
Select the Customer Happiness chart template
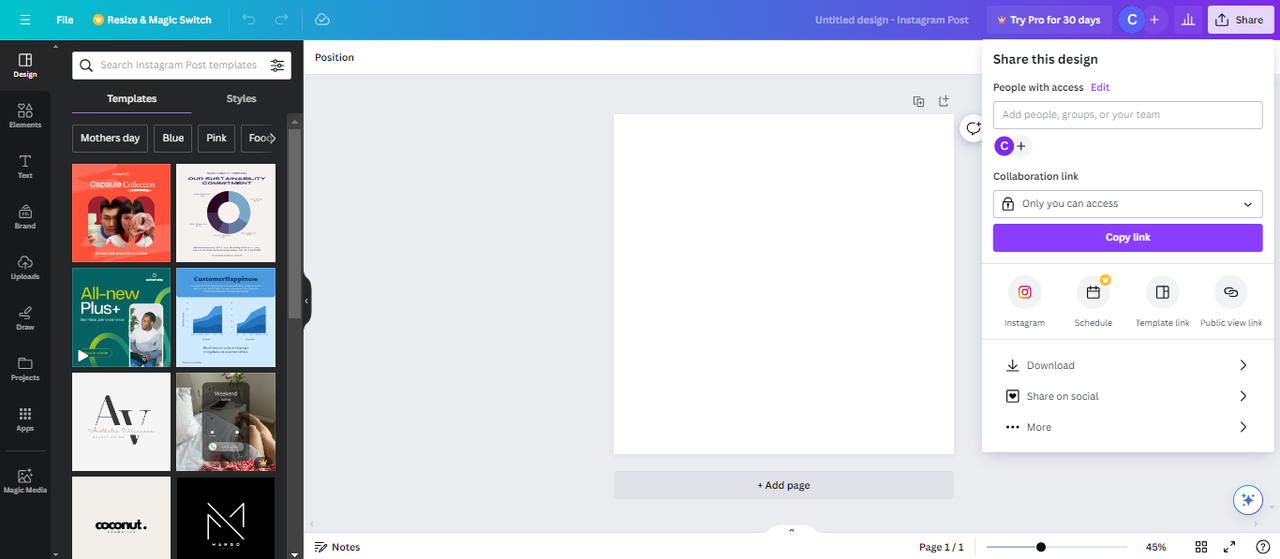click(226, 317)
